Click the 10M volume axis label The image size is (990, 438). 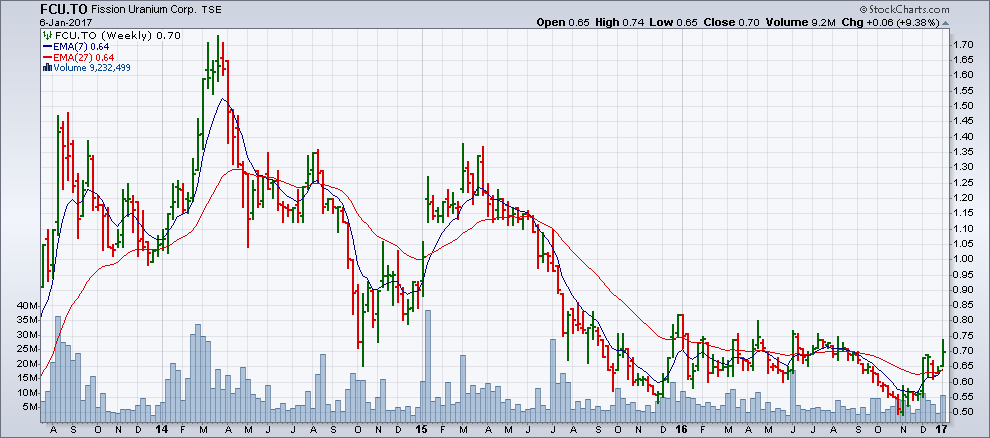(28, 393)
